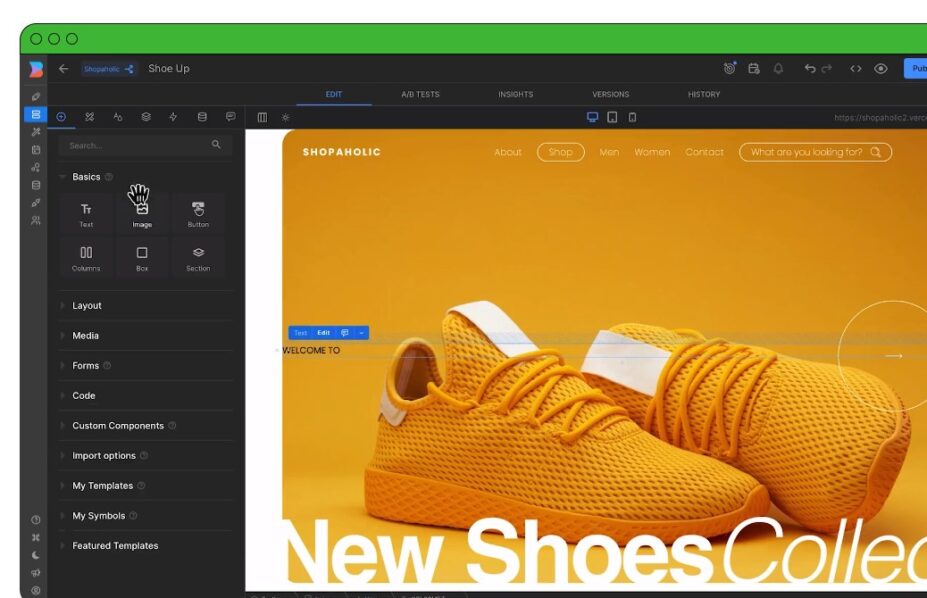
Task: Expand the Layout section
Action: pyautogui.click(x=87, y=306)
